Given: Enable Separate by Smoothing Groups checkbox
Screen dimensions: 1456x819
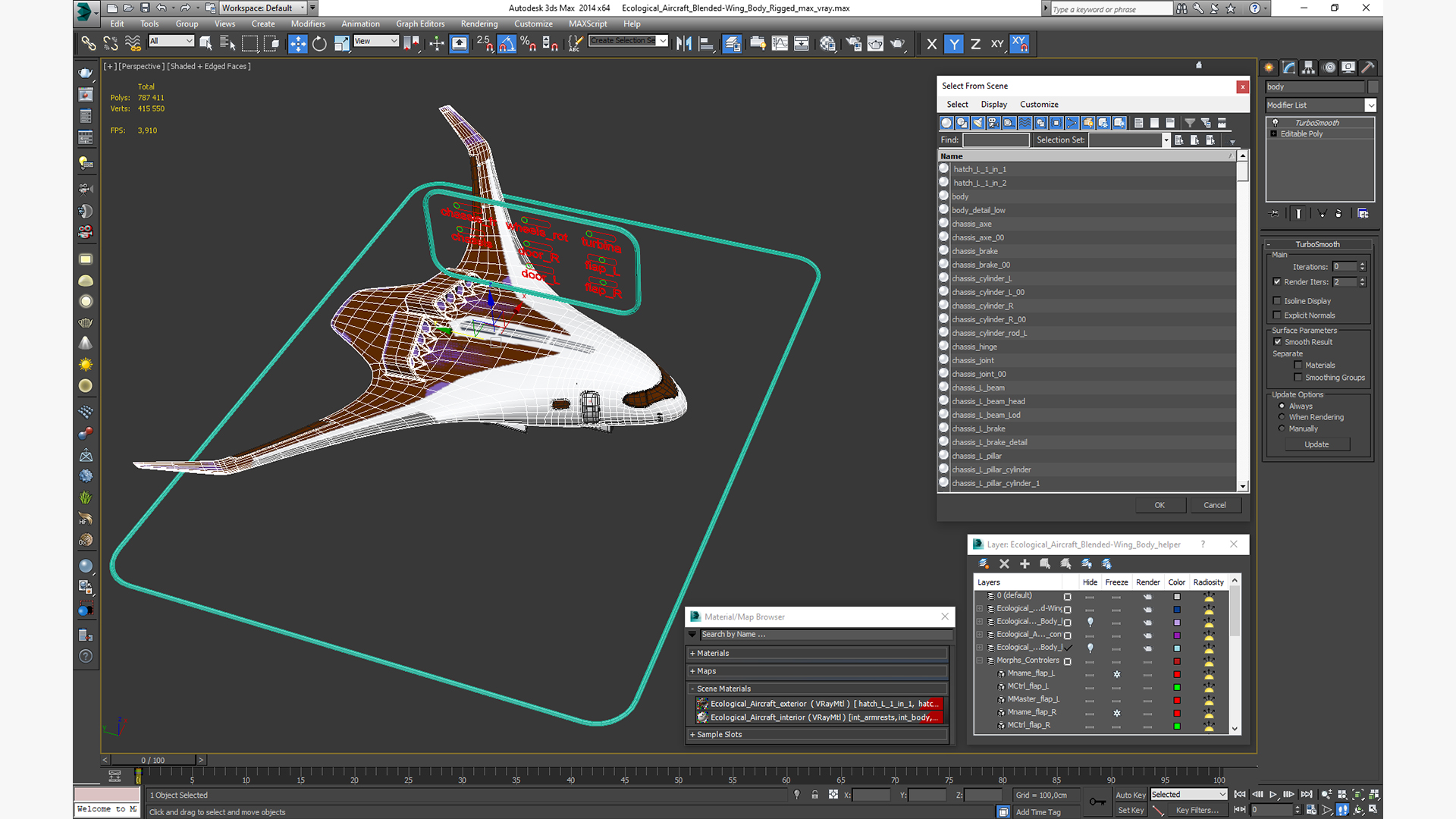Looking at the screenshot, I should pos(1298,378).
